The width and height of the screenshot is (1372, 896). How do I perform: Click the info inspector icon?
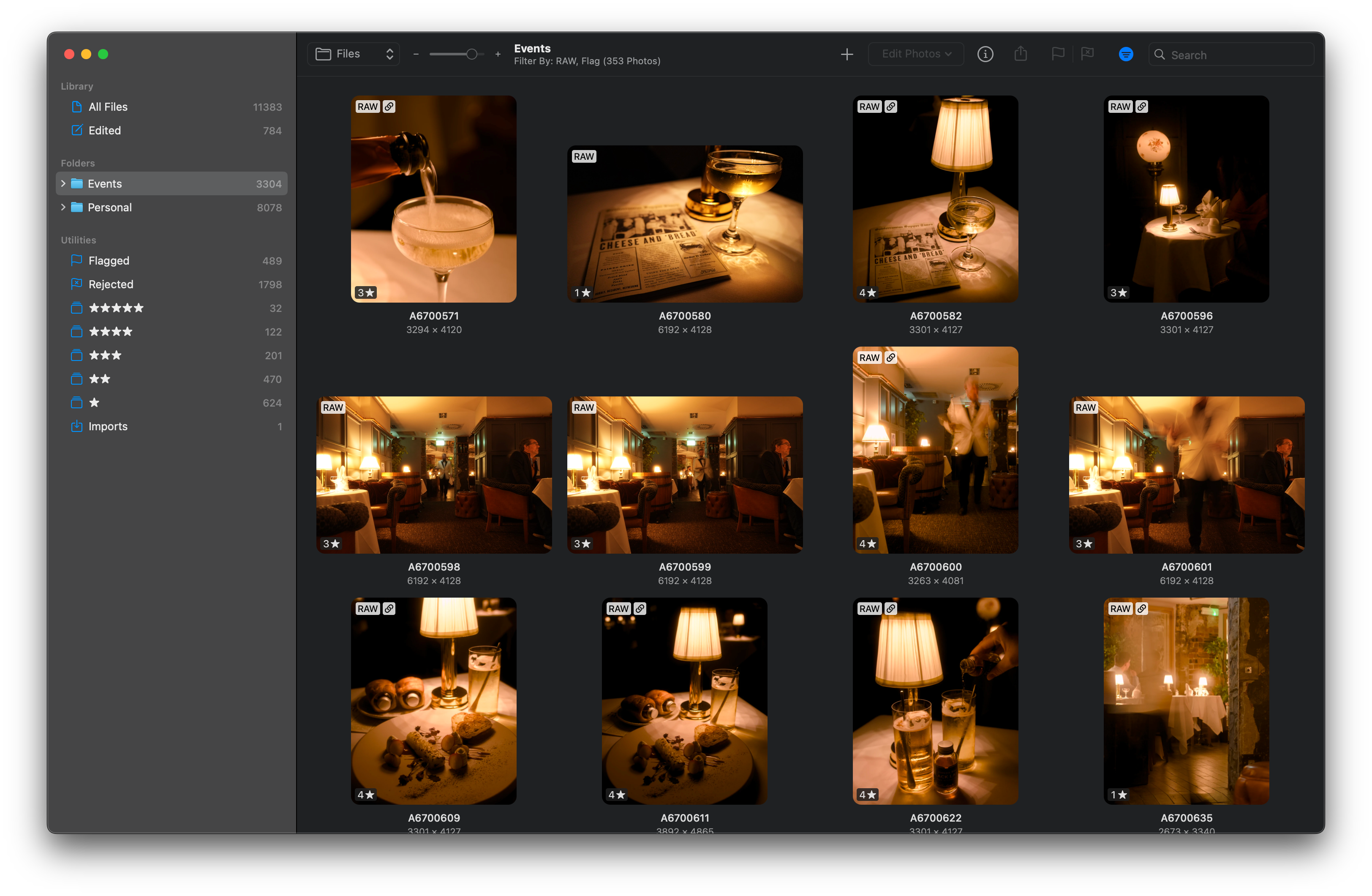tap(985, 54)
